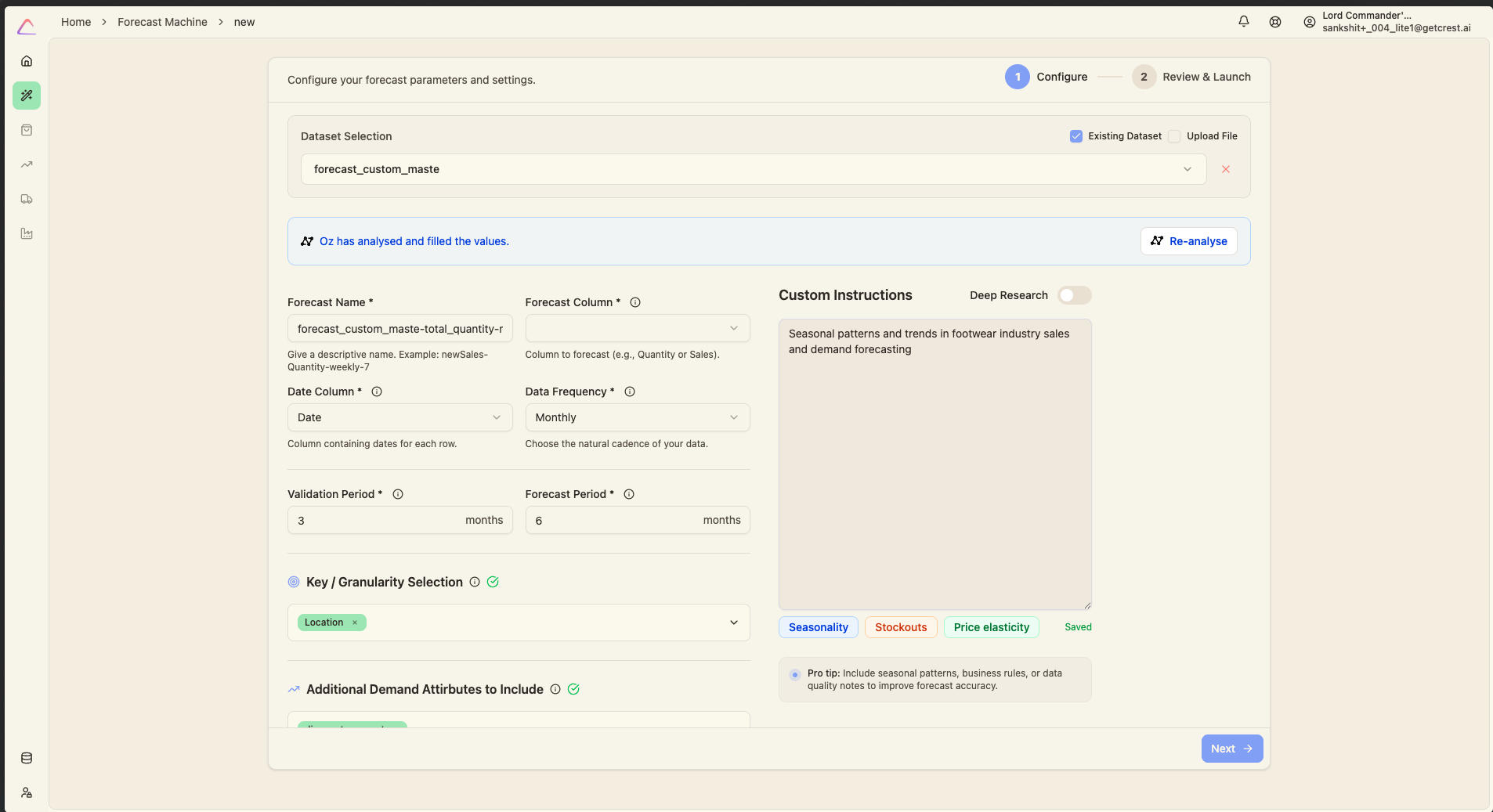The image size is (1493, 812).
Task: Select the Forecast Machine magic wand icon
Action: [27, 96]
